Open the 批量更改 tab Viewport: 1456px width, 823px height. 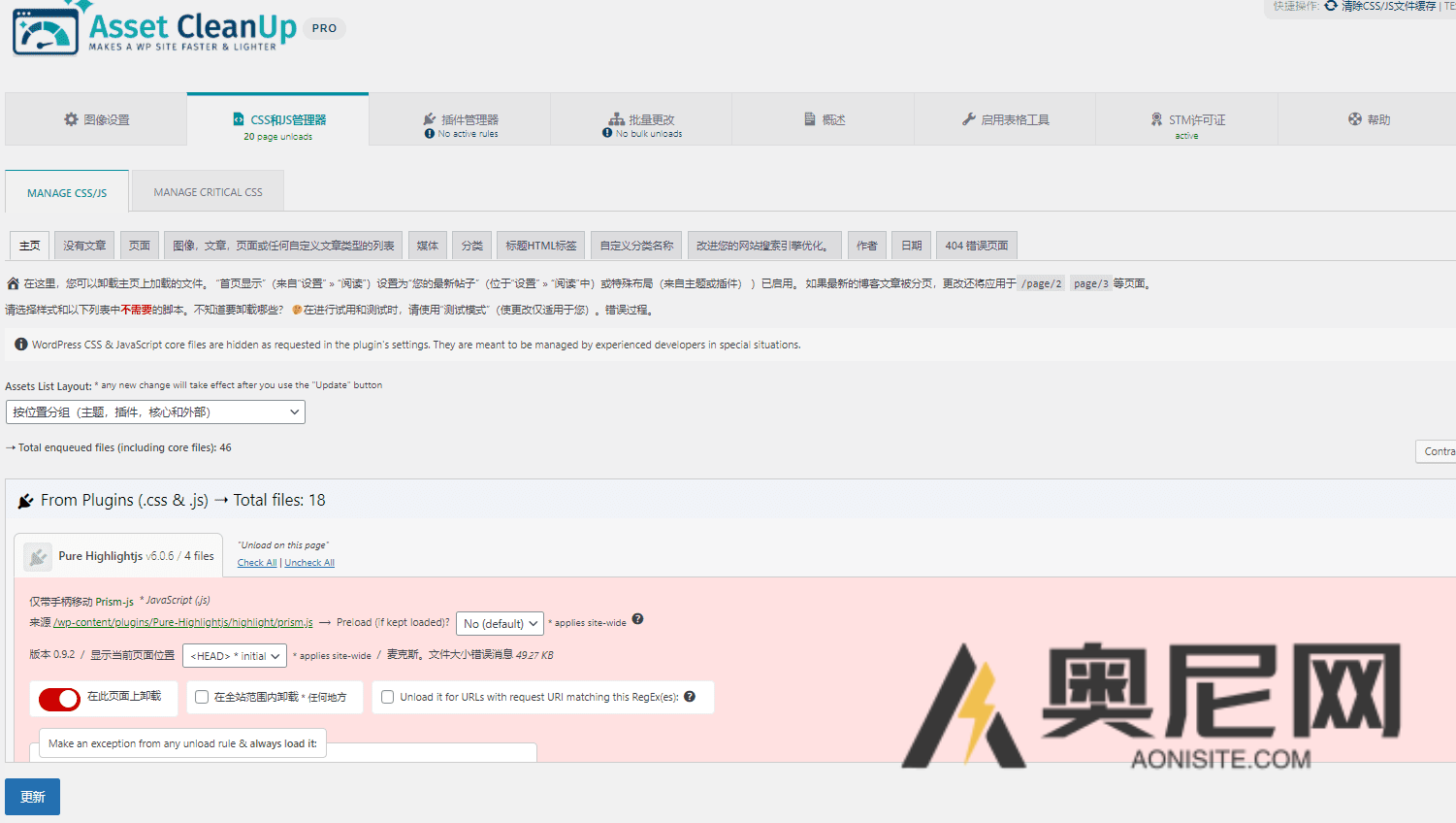point(641,119)
